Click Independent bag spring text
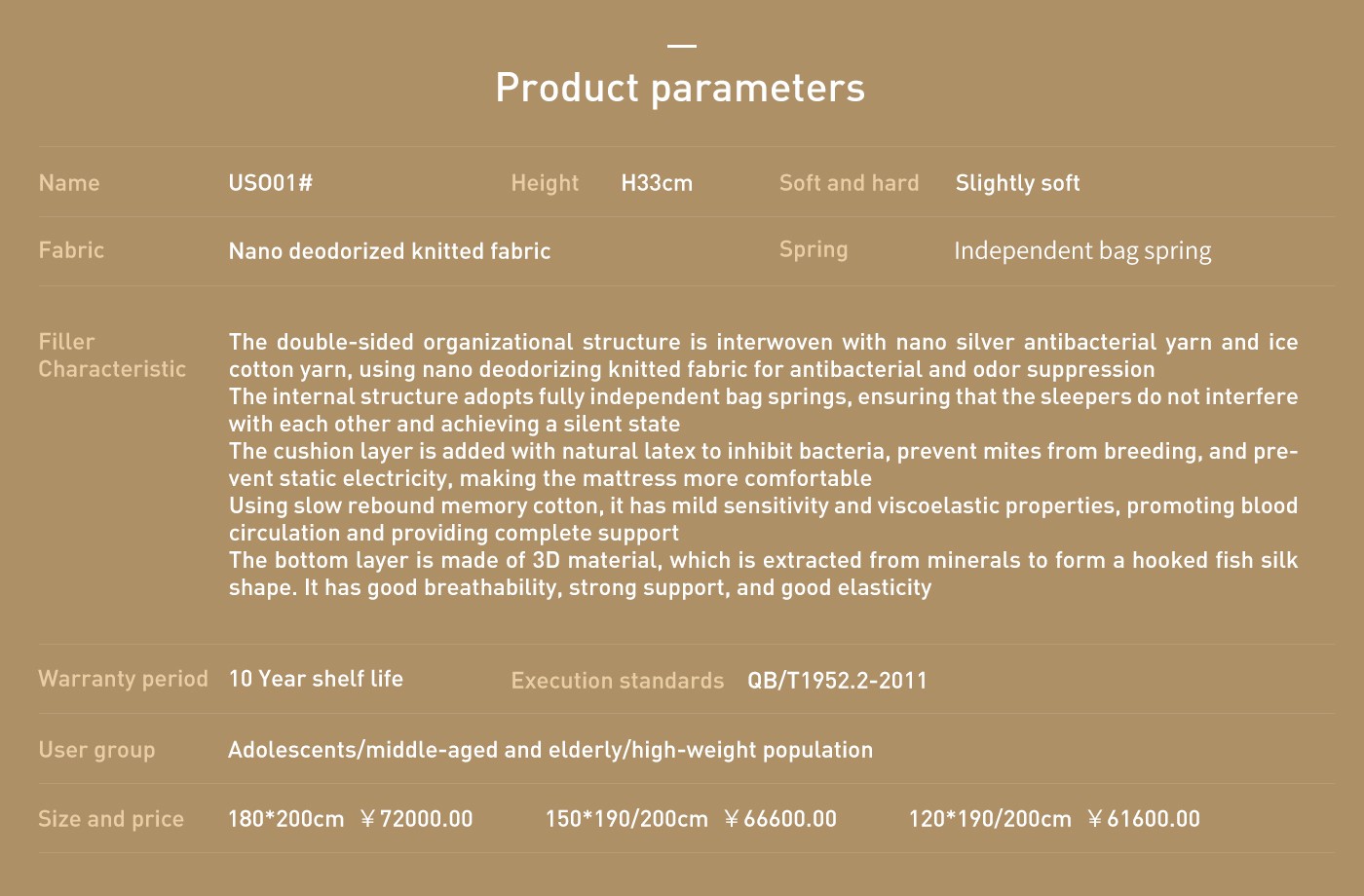 1082,251
